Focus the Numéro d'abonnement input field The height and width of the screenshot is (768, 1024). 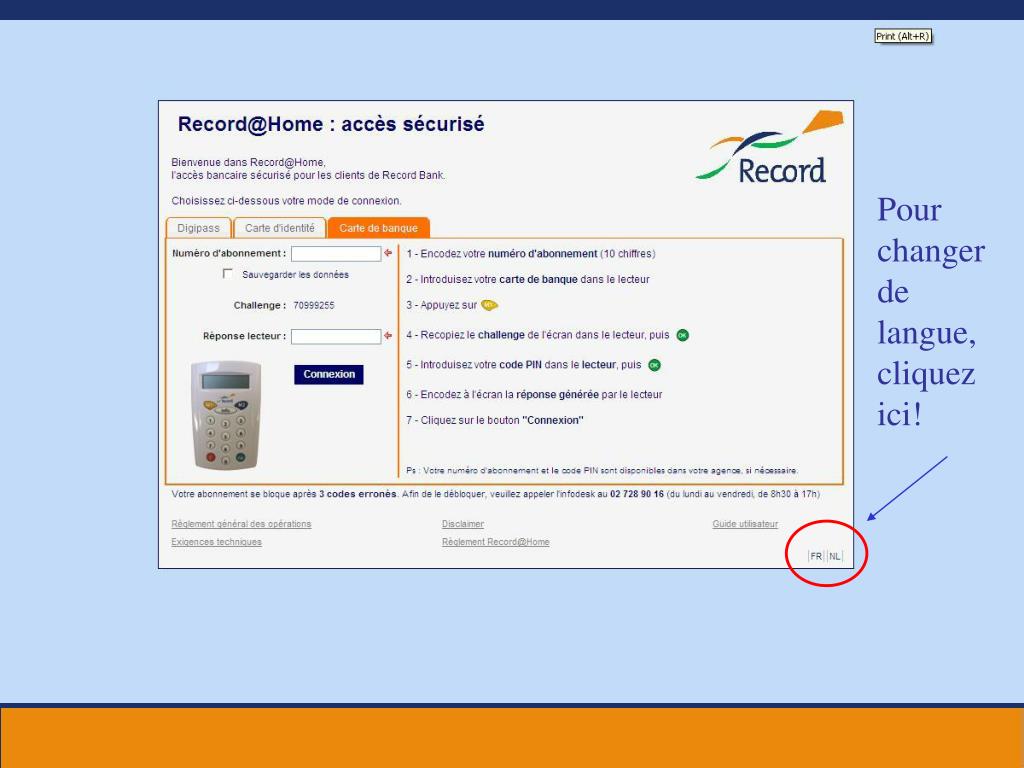pyautogui.click(x=336, y=253)
